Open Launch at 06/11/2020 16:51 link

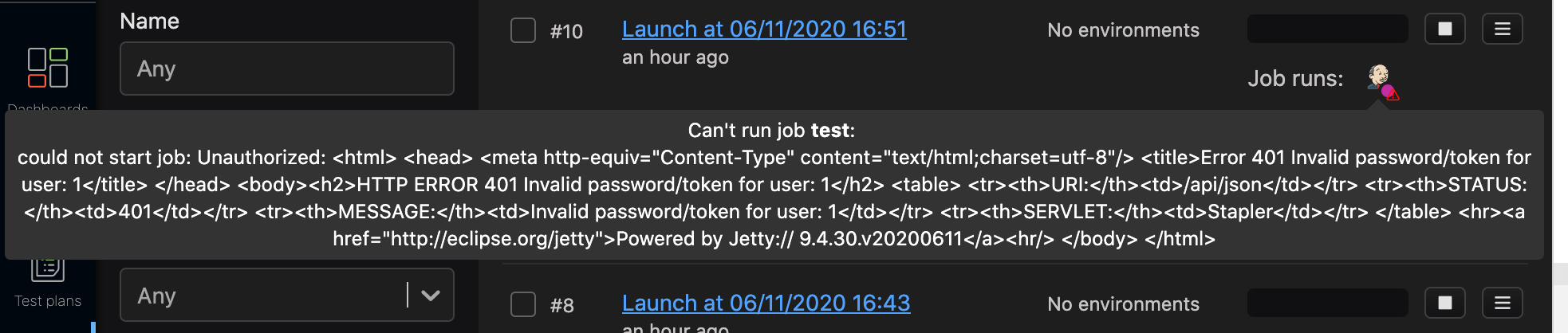click(764, 29)
